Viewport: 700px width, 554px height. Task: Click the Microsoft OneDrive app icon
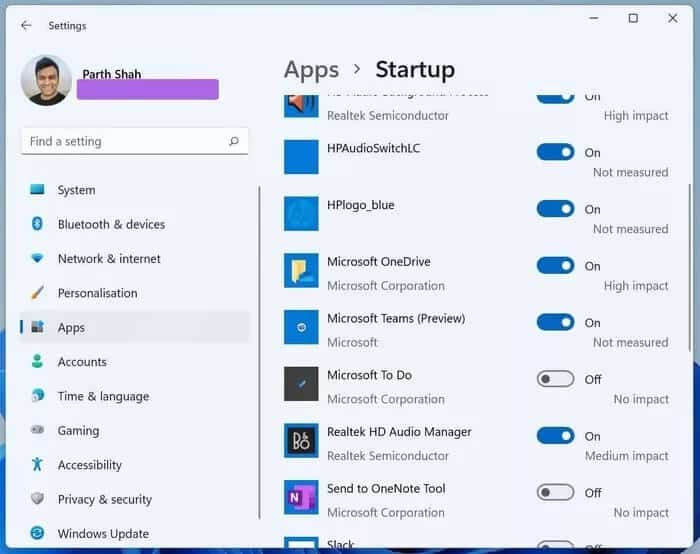[x=301, y=270]
